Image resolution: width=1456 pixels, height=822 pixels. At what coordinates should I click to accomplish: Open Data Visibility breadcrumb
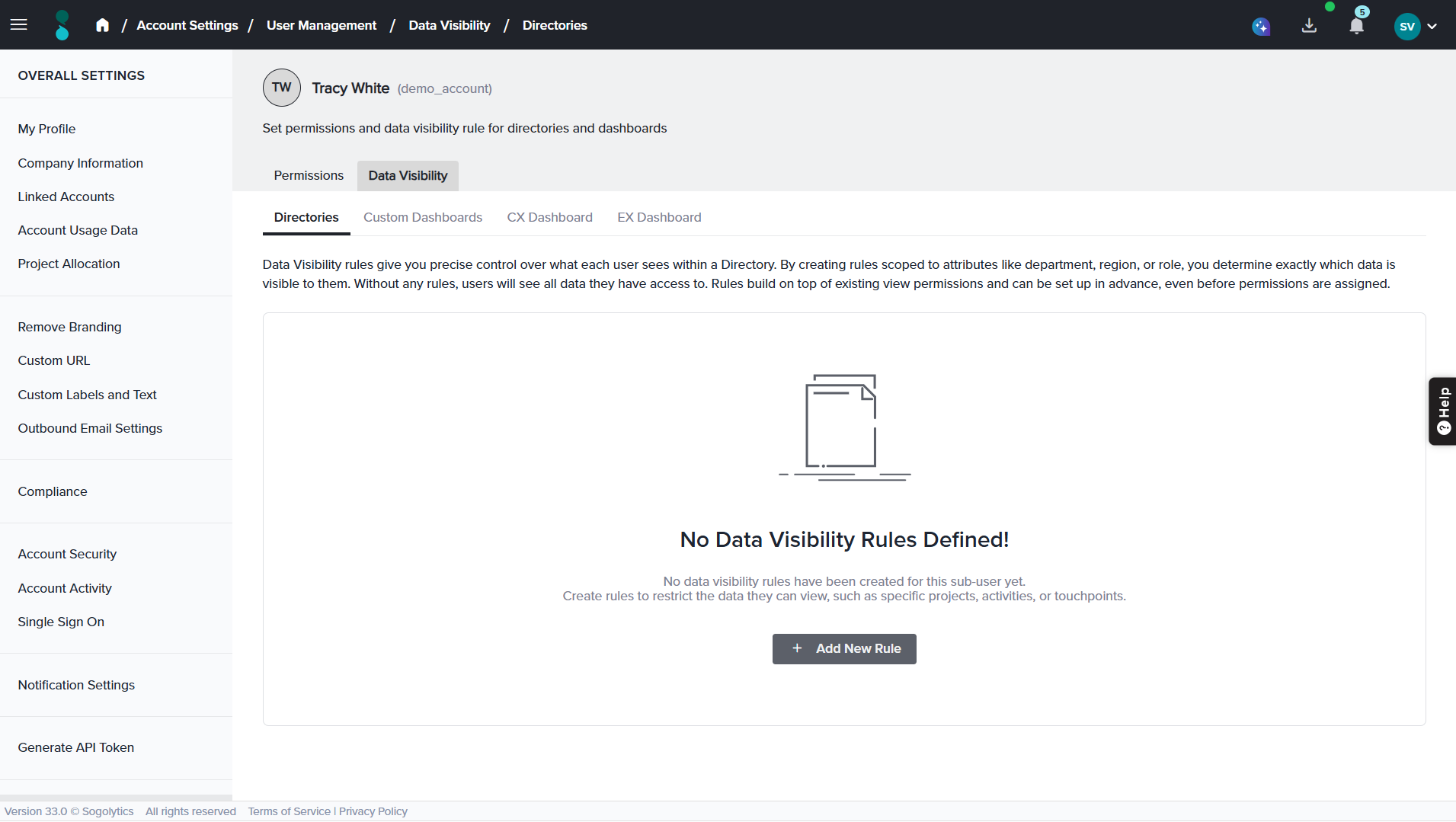click(x=450, y=25)
